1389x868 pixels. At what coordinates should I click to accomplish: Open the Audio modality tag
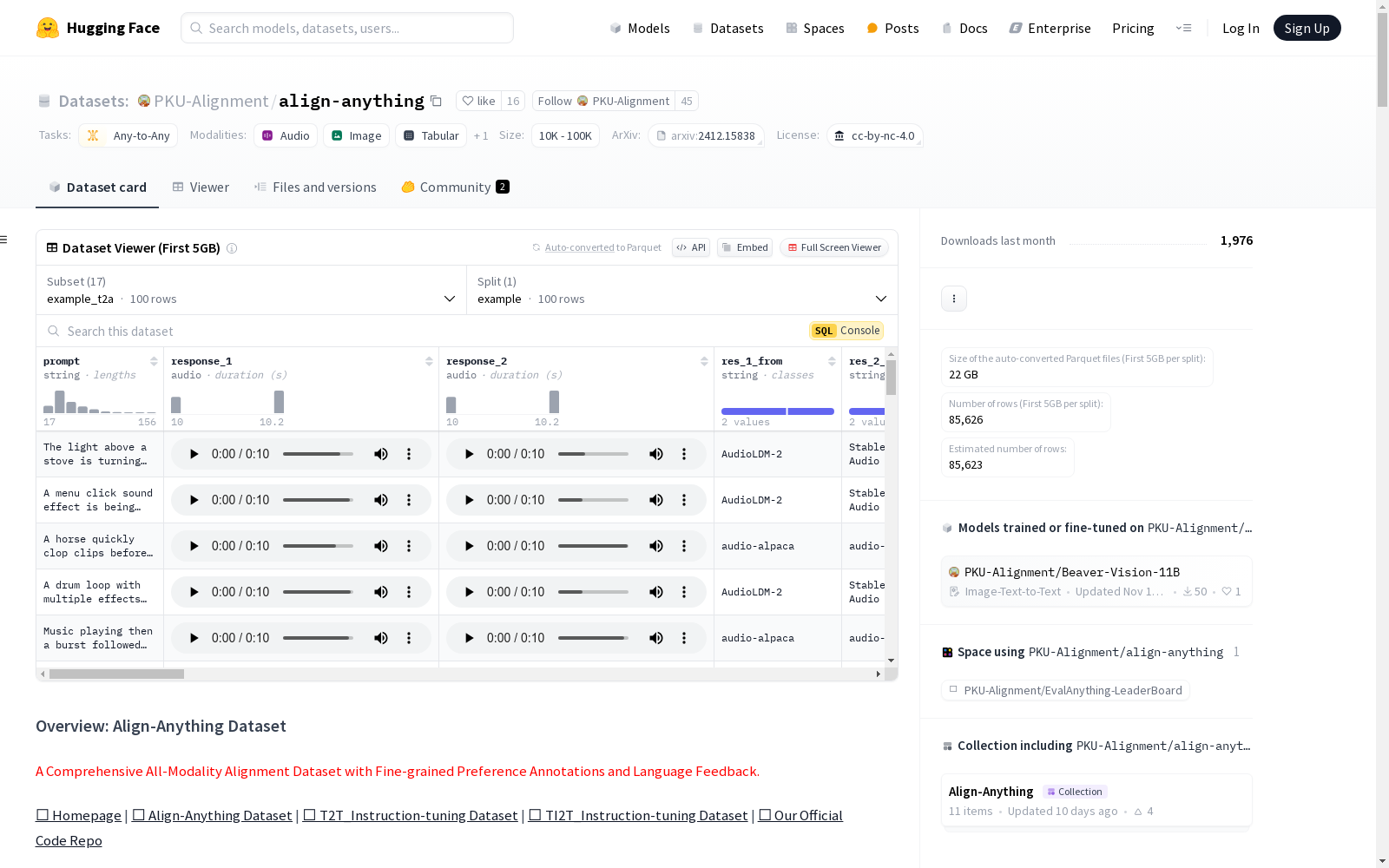click(286, 136)
